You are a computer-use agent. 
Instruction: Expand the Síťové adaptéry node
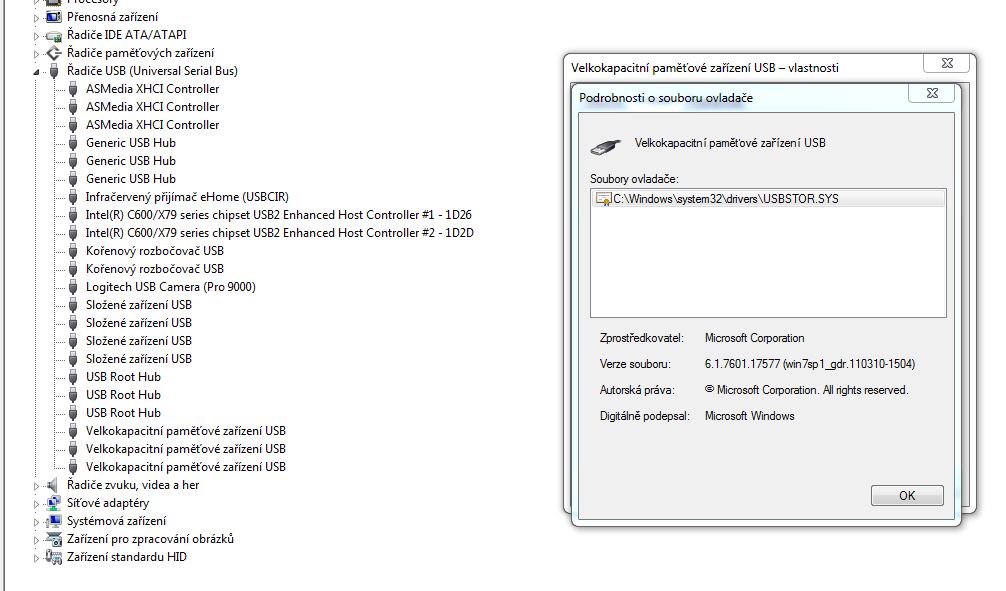click(x=37, y=504)
